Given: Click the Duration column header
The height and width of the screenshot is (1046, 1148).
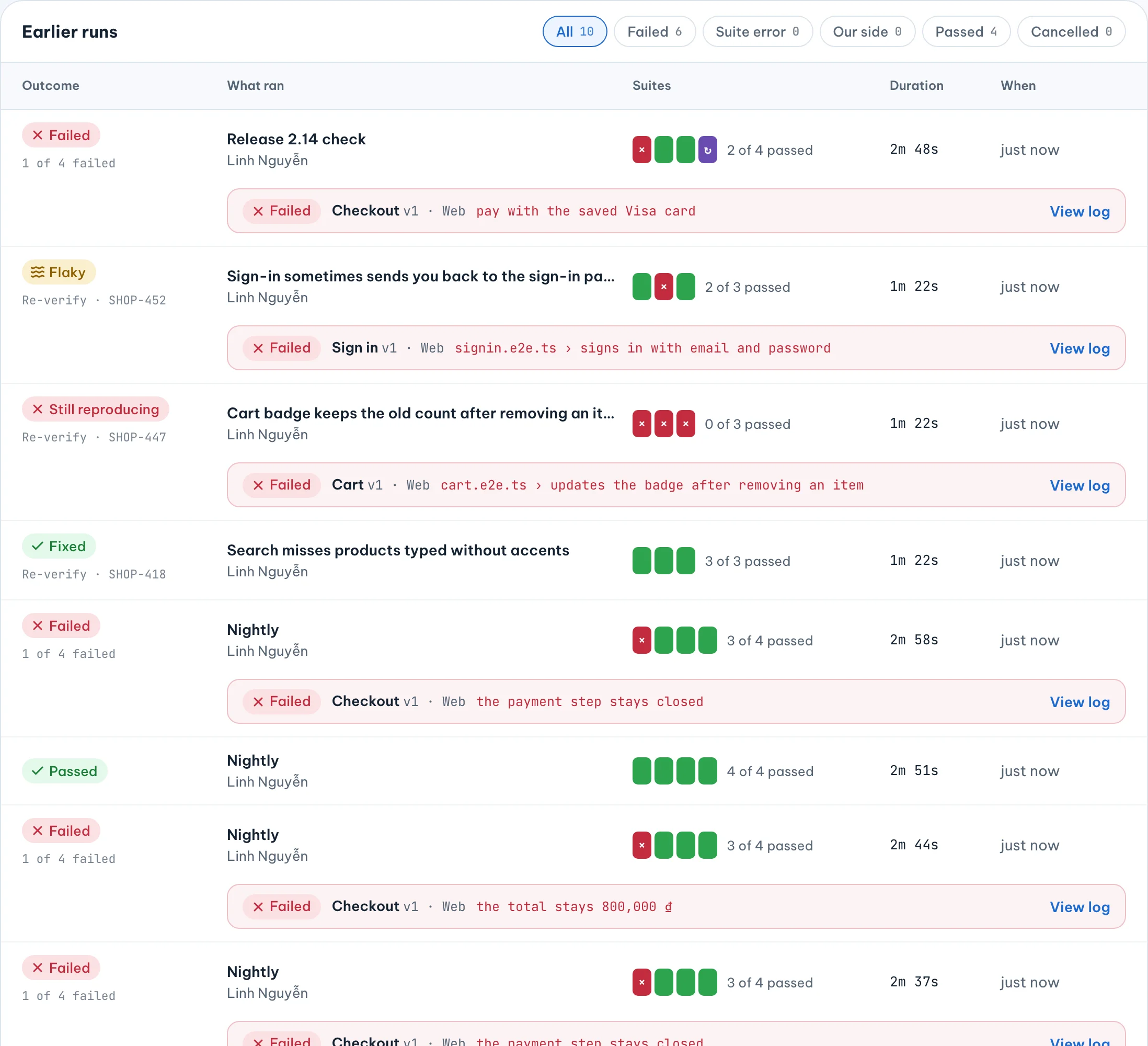Looking at the screenshot, I should point(916,85).
